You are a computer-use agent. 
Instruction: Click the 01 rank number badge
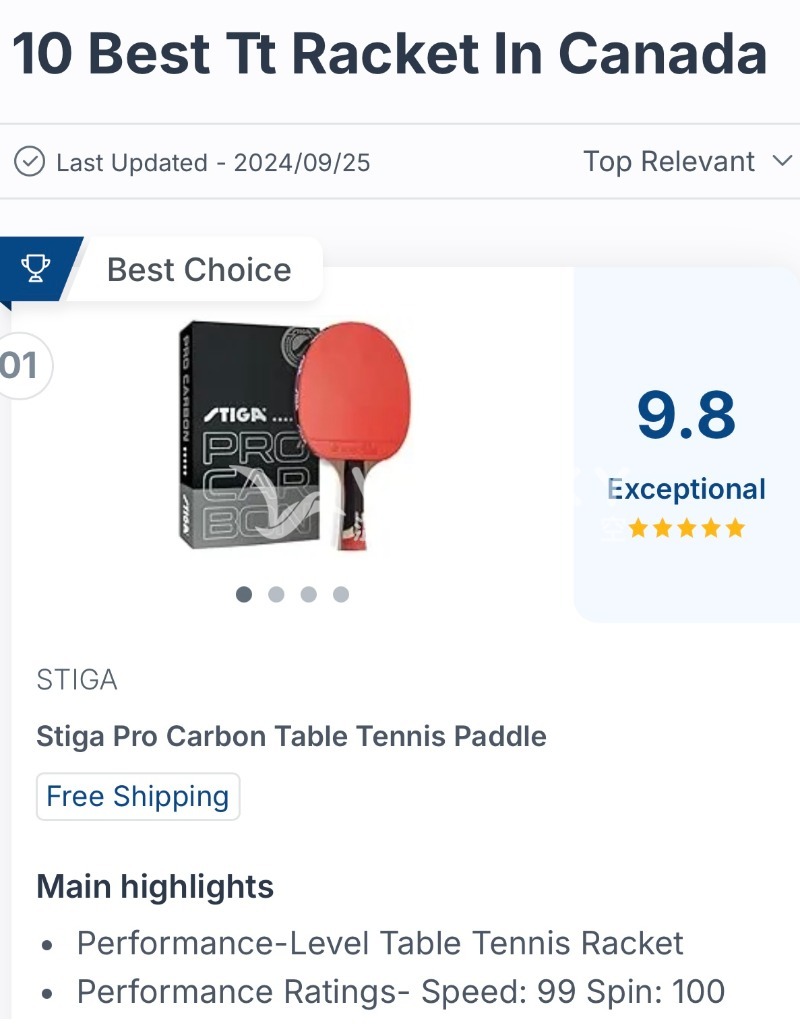(20, 366)
